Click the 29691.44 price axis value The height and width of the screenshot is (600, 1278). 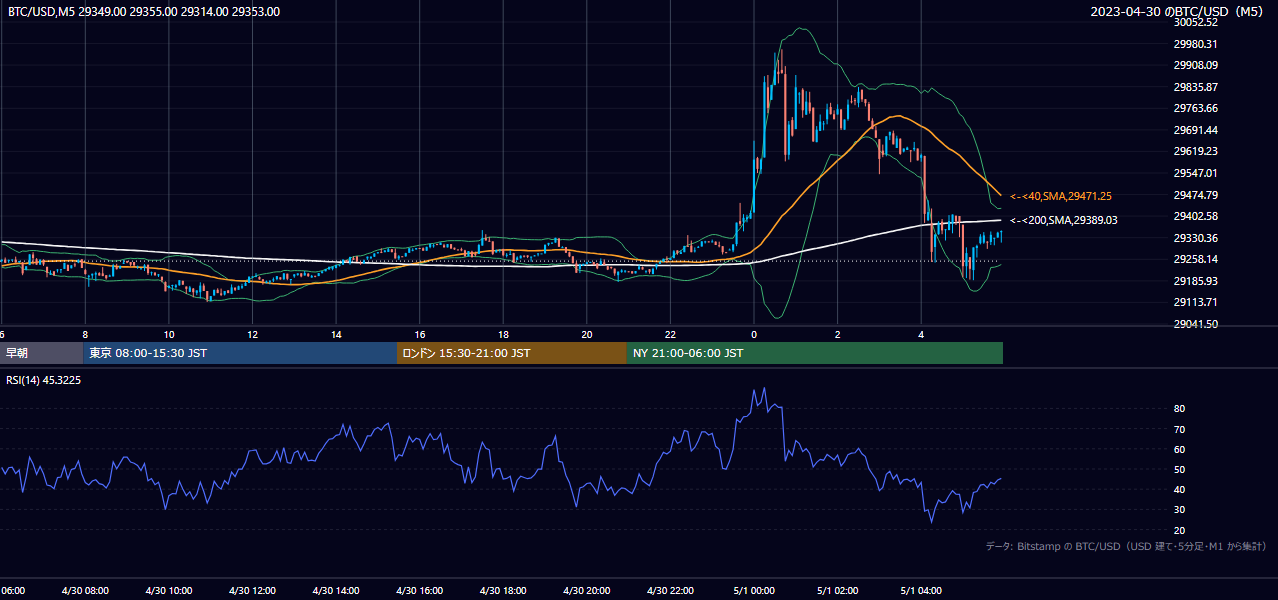(1195, 130)
